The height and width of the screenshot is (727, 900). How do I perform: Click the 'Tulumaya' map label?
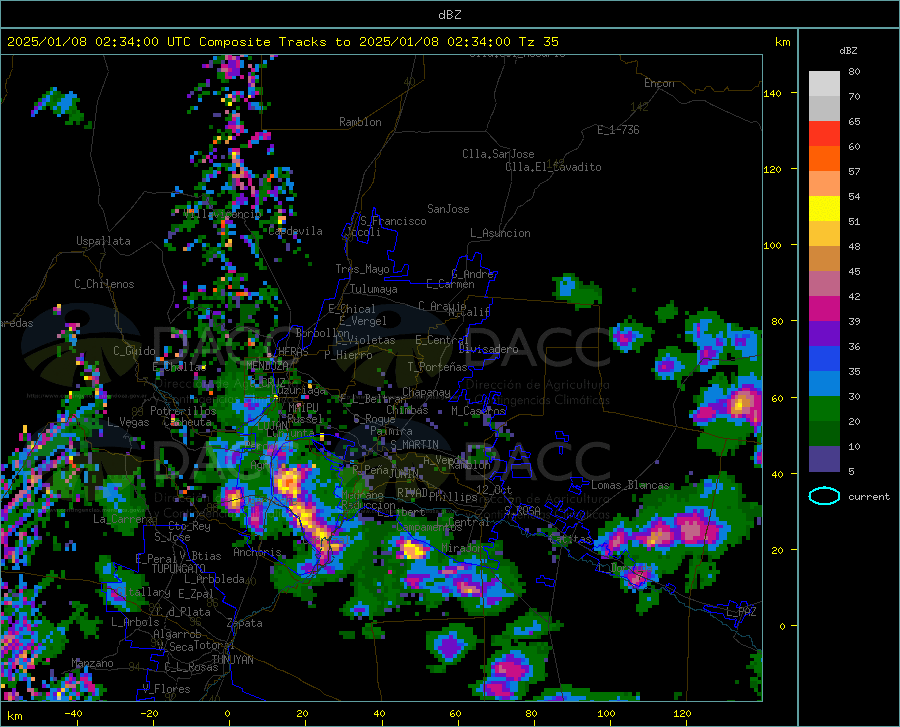[x=374, y=289]
